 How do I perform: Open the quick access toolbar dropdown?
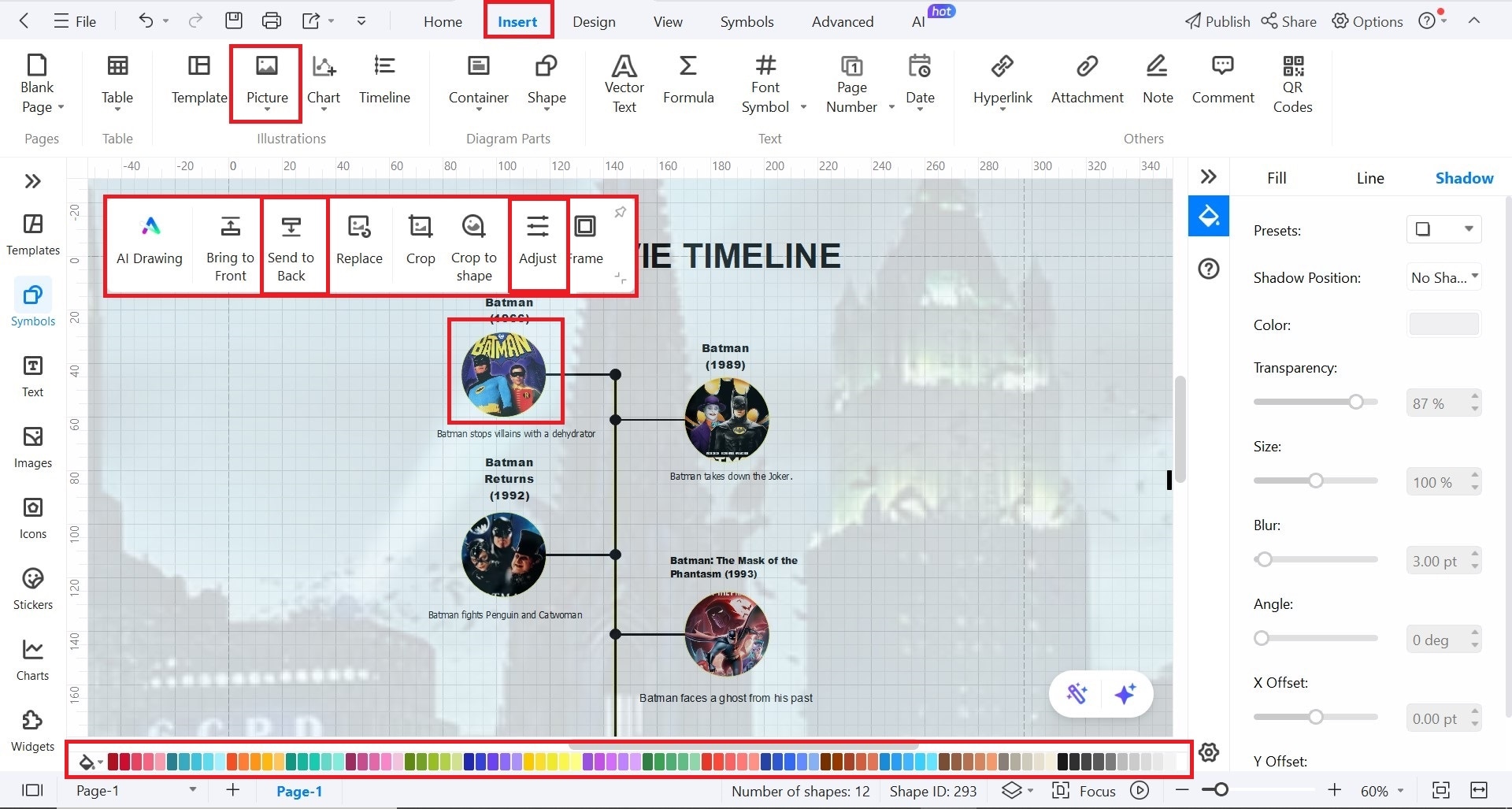(x=361, y=21)
